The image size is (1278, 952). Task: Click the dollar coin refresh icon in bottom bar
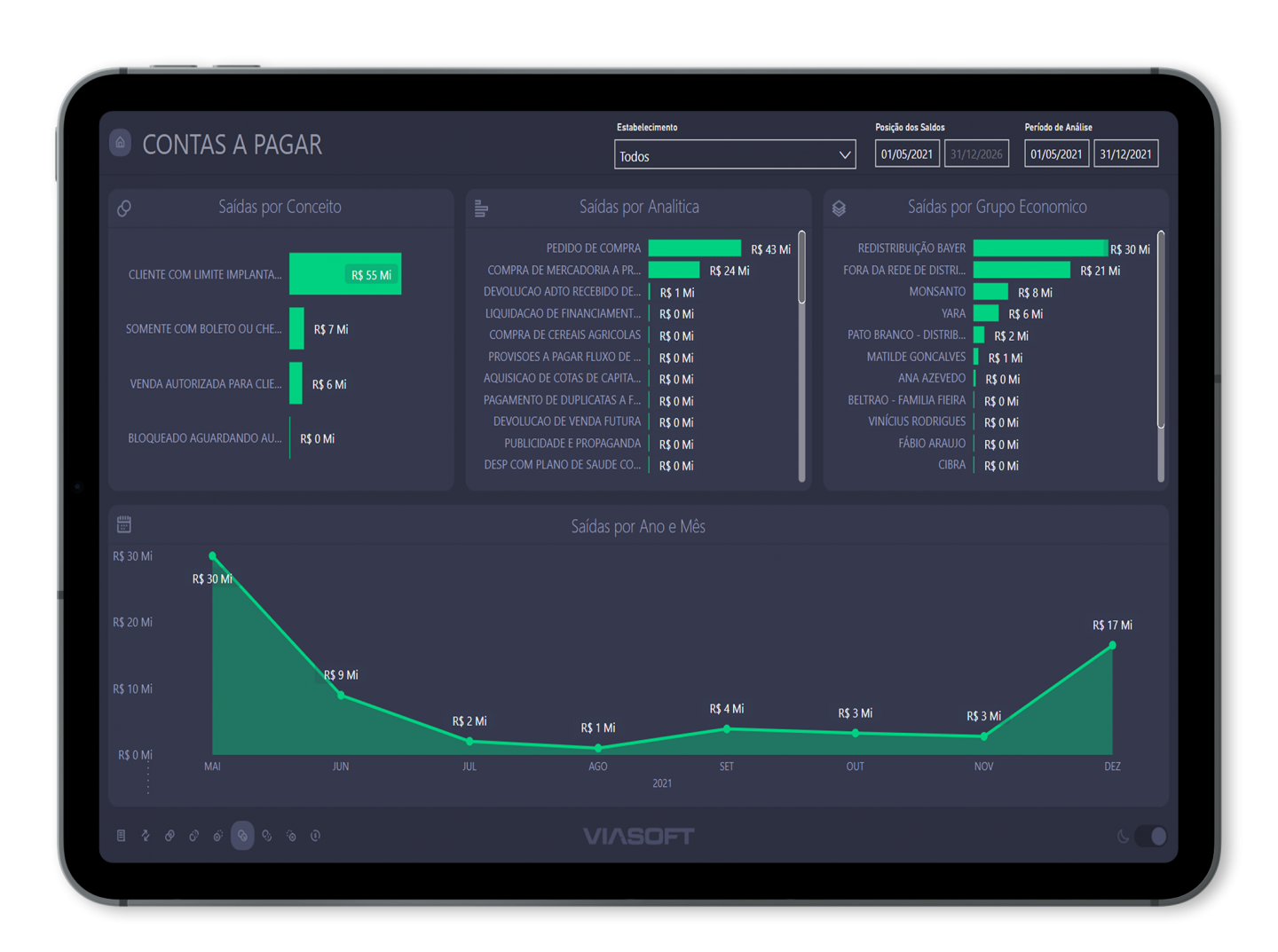[x=315, y=836]
